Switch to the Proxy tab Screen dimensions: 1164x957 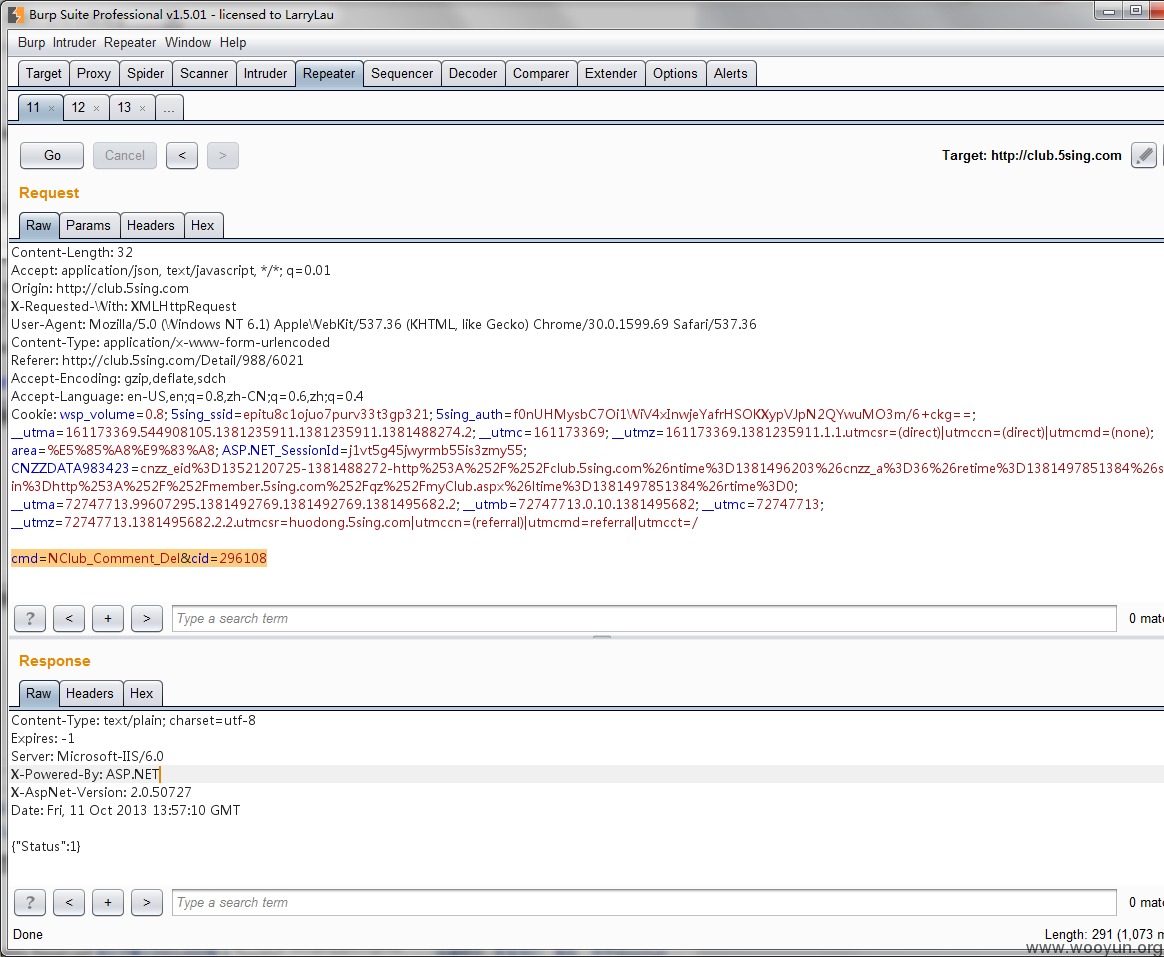(94, 74)
